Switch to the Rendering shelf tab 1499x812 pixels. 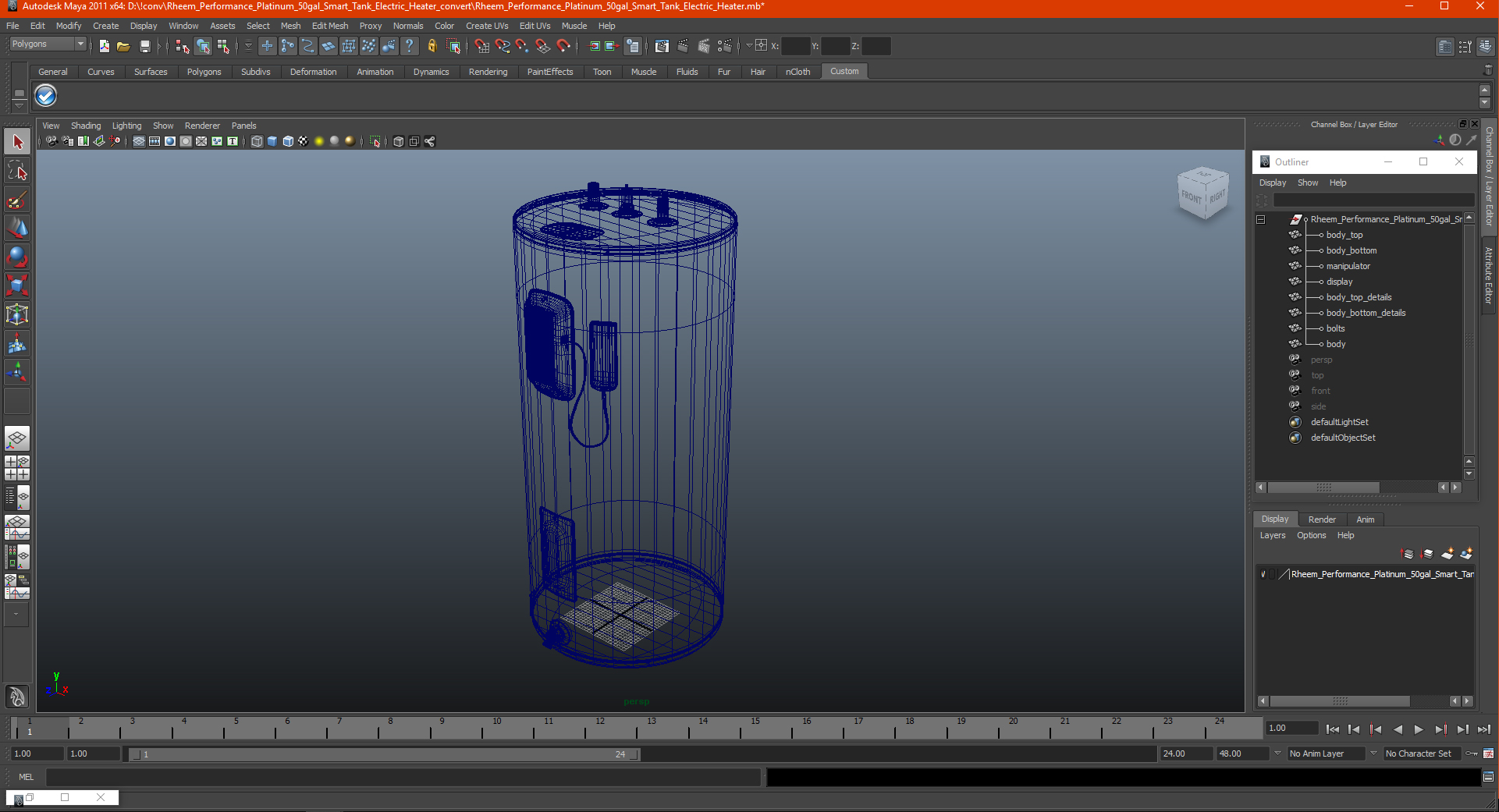[x=488, y=72]
